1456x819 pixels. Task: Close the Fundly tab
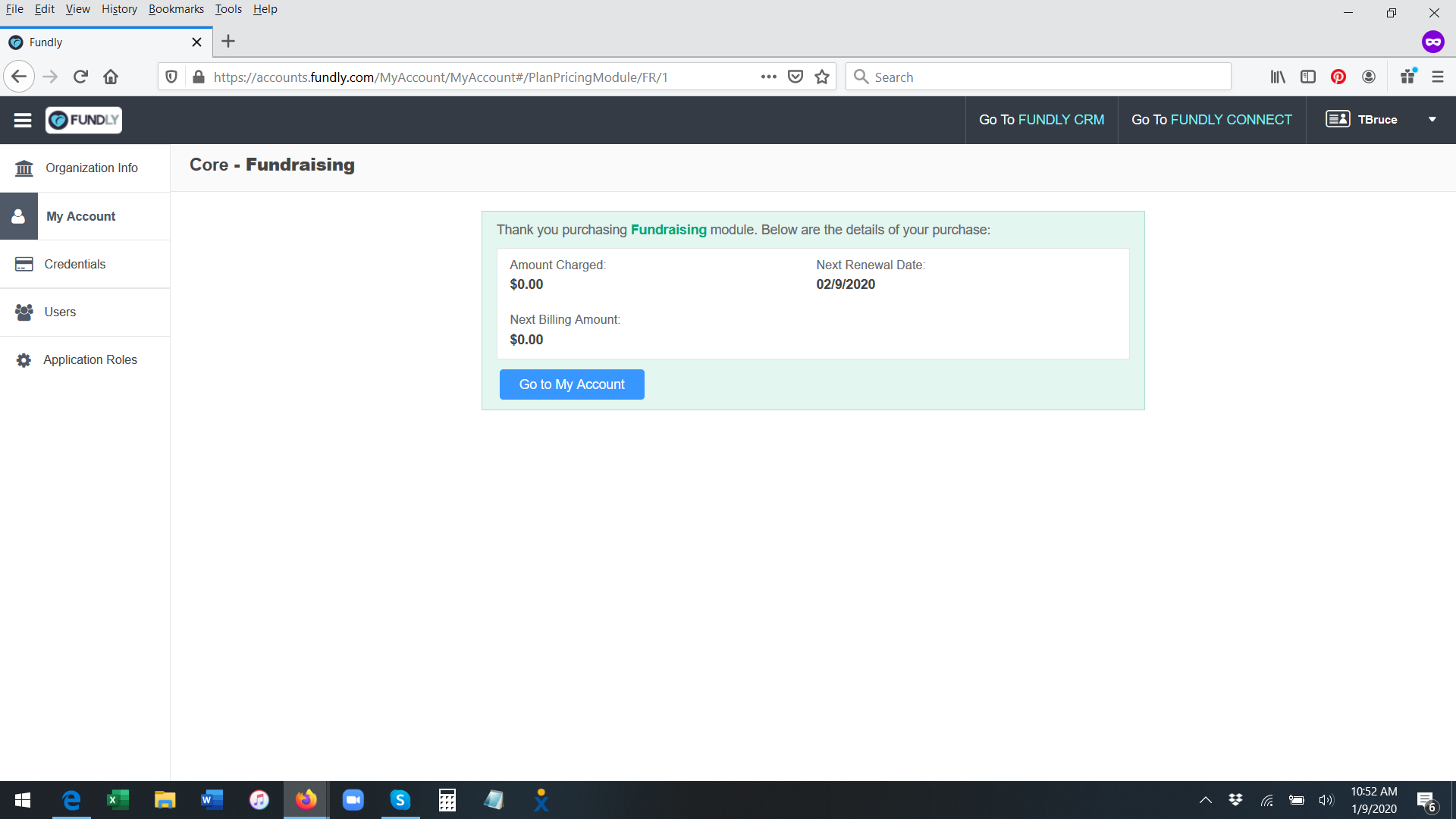click(x=196, y=42)
